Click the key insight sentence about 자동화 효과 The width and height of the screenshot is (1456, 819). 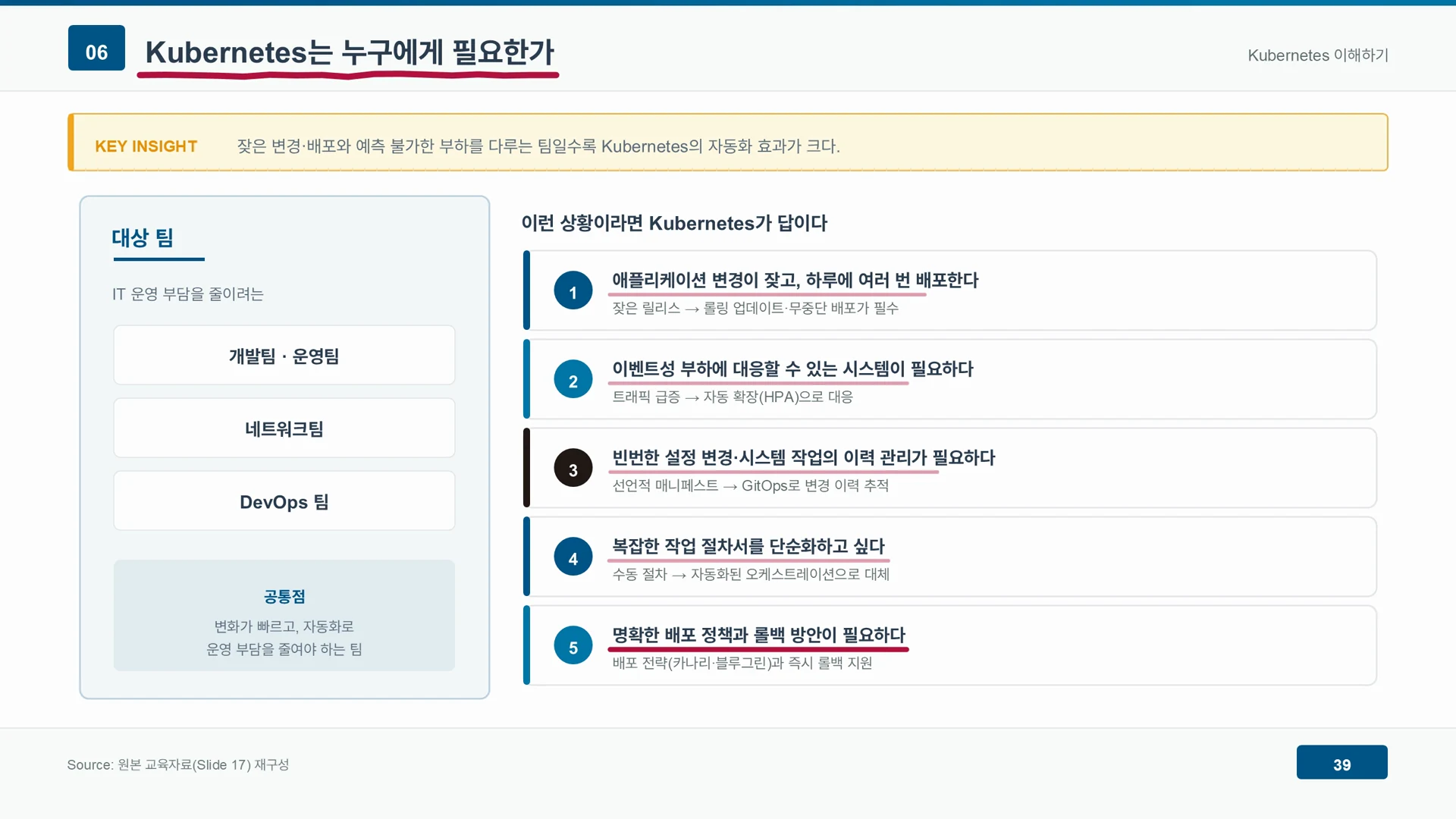coord(538,146)
